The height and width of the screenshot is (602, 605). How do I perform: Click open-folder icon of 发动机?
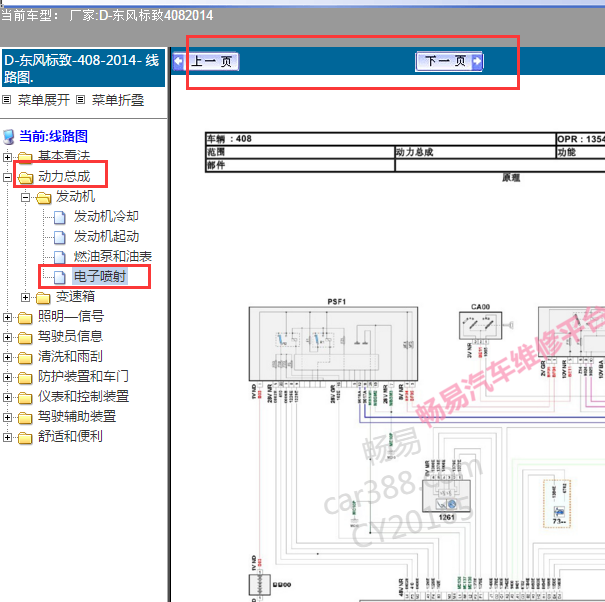[x=44, y=198]
